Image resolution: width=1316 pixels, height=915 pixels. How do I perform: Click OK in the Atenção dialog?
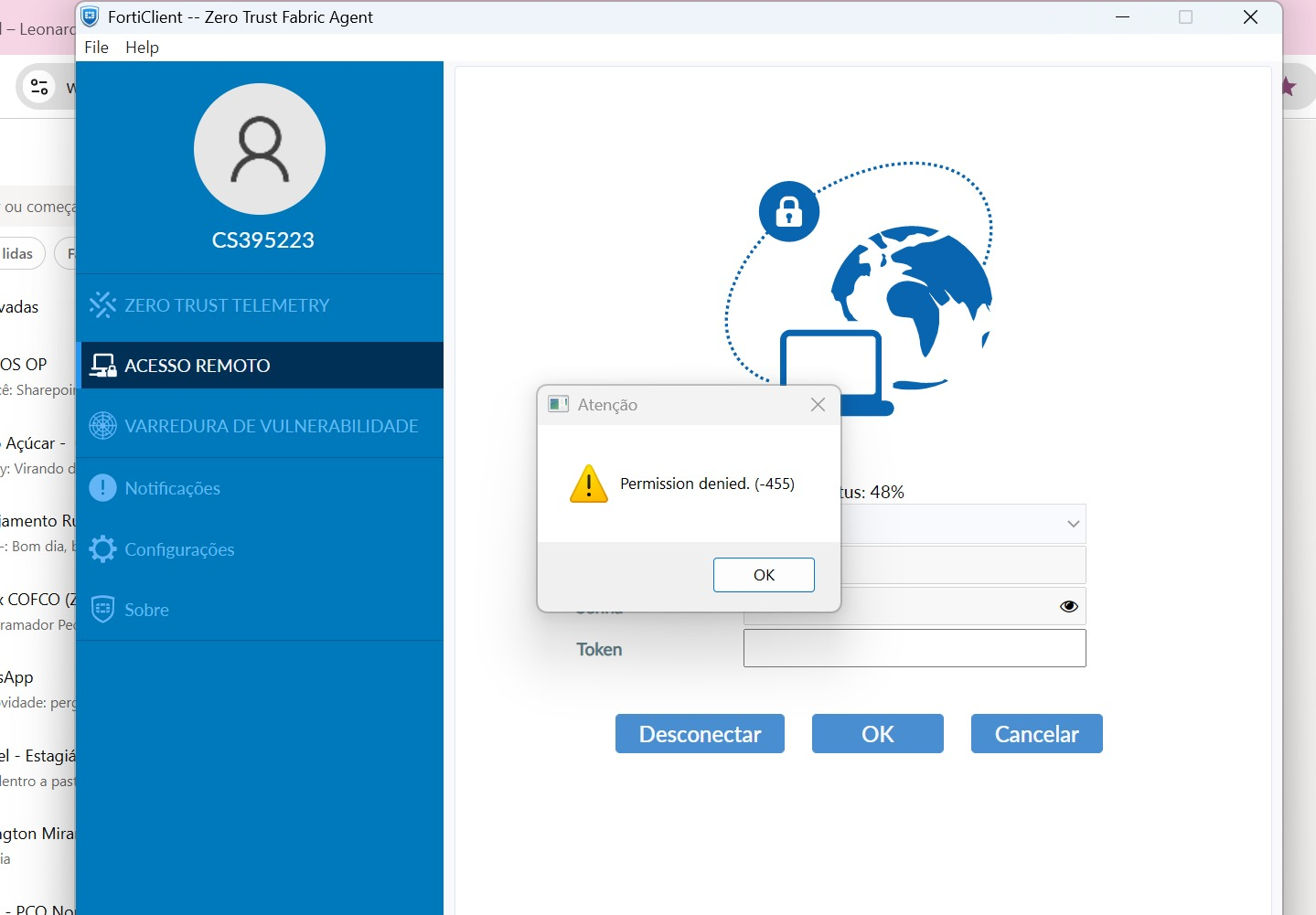tap(764, 575)
